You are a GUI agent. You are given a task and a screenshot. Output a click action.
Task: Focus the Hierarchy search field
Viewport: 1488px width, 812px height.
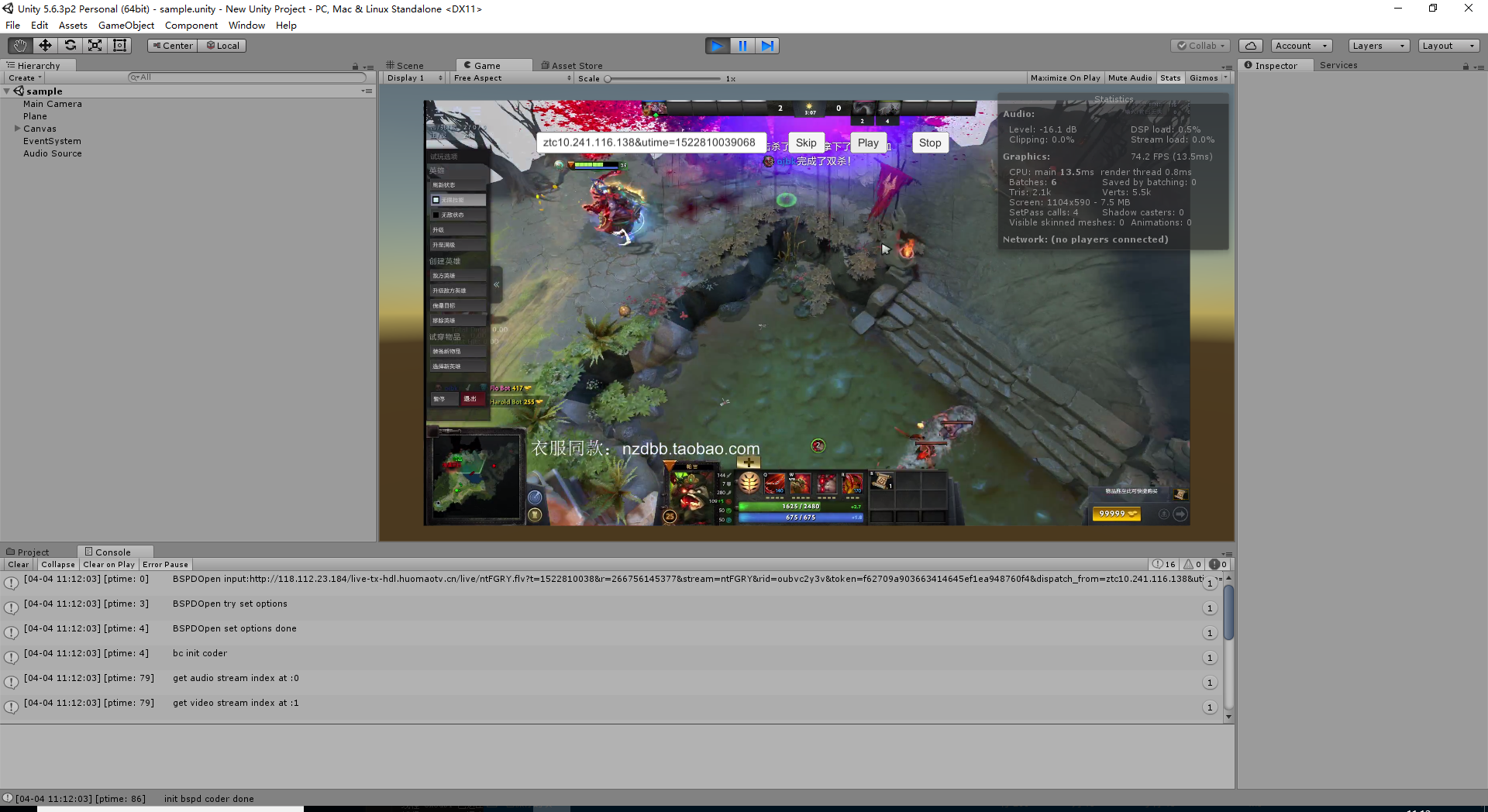[x=246, y=77]
